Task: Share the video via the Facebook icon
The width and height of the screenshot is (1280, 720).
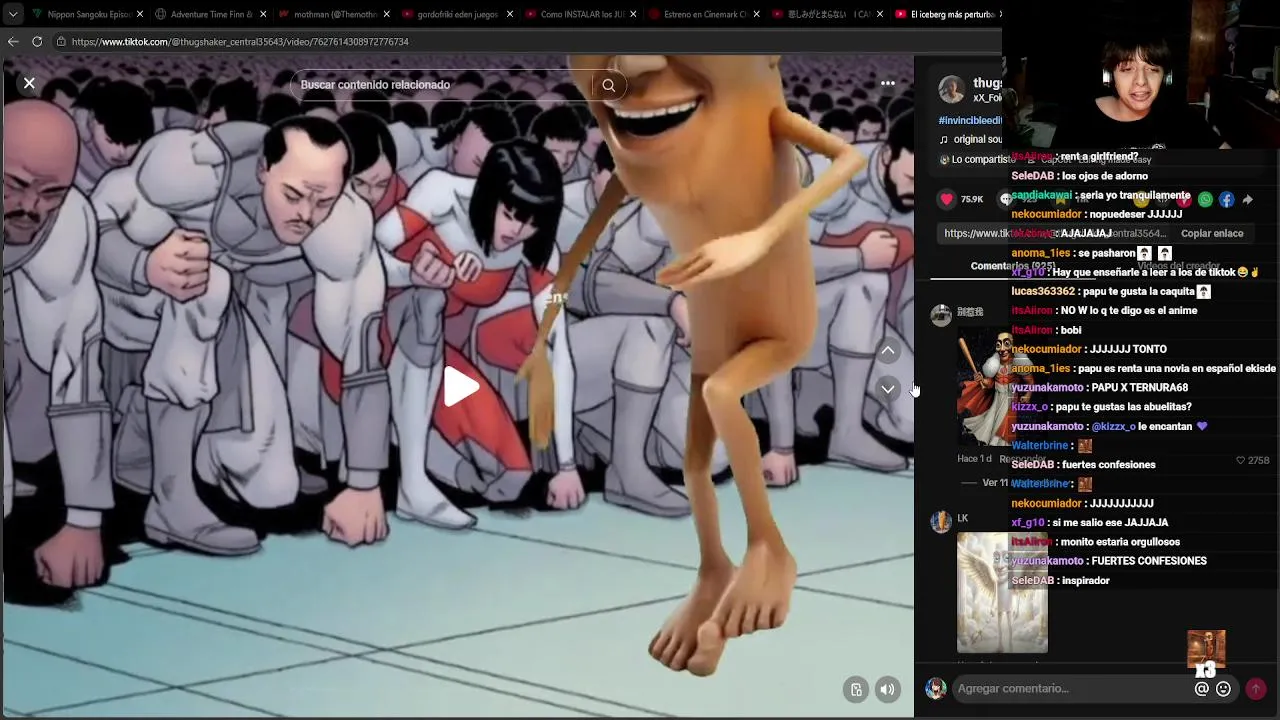Action: (1226, 199)
